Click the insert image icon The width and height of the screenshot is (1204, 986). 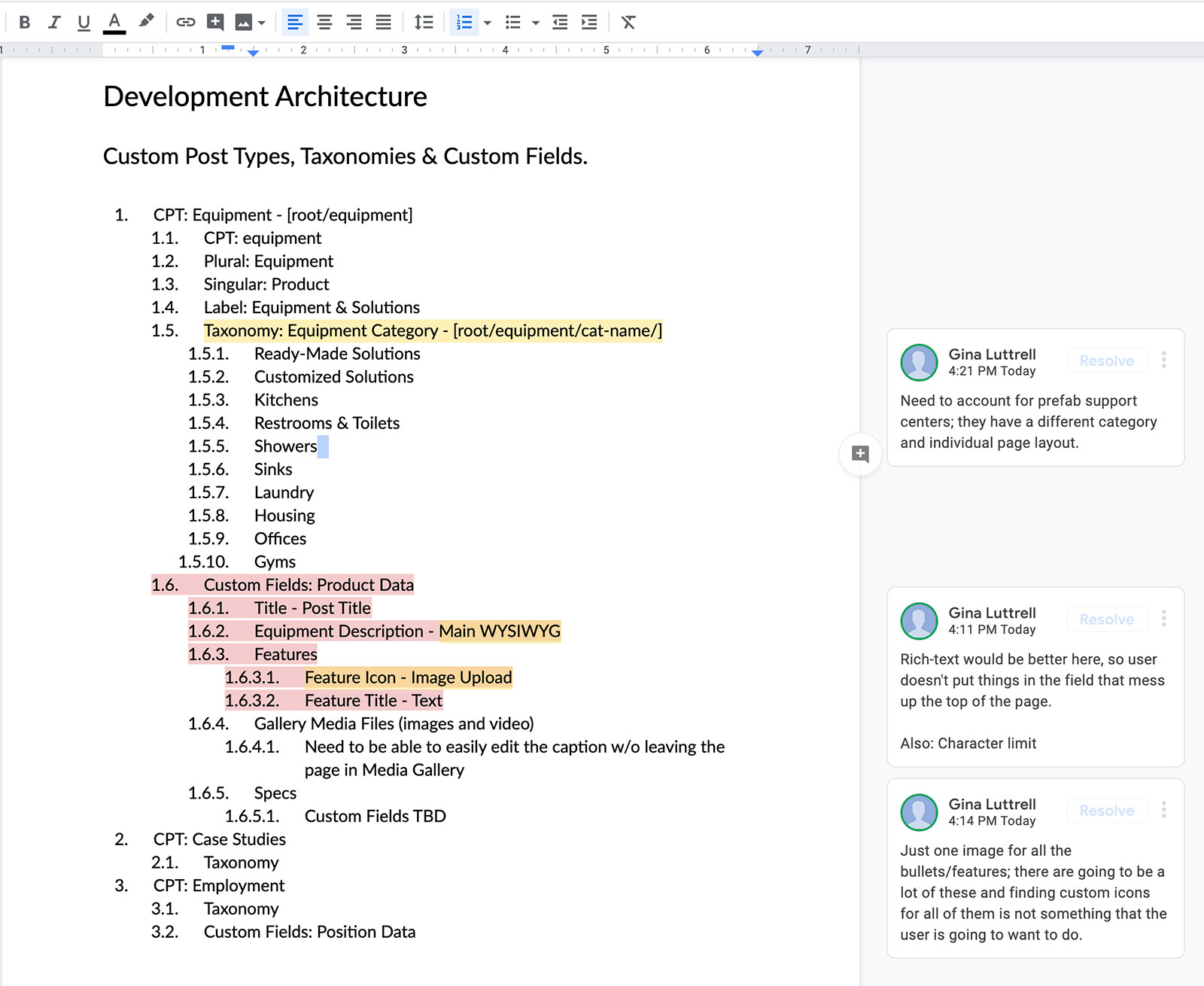(x=244, y=23)
